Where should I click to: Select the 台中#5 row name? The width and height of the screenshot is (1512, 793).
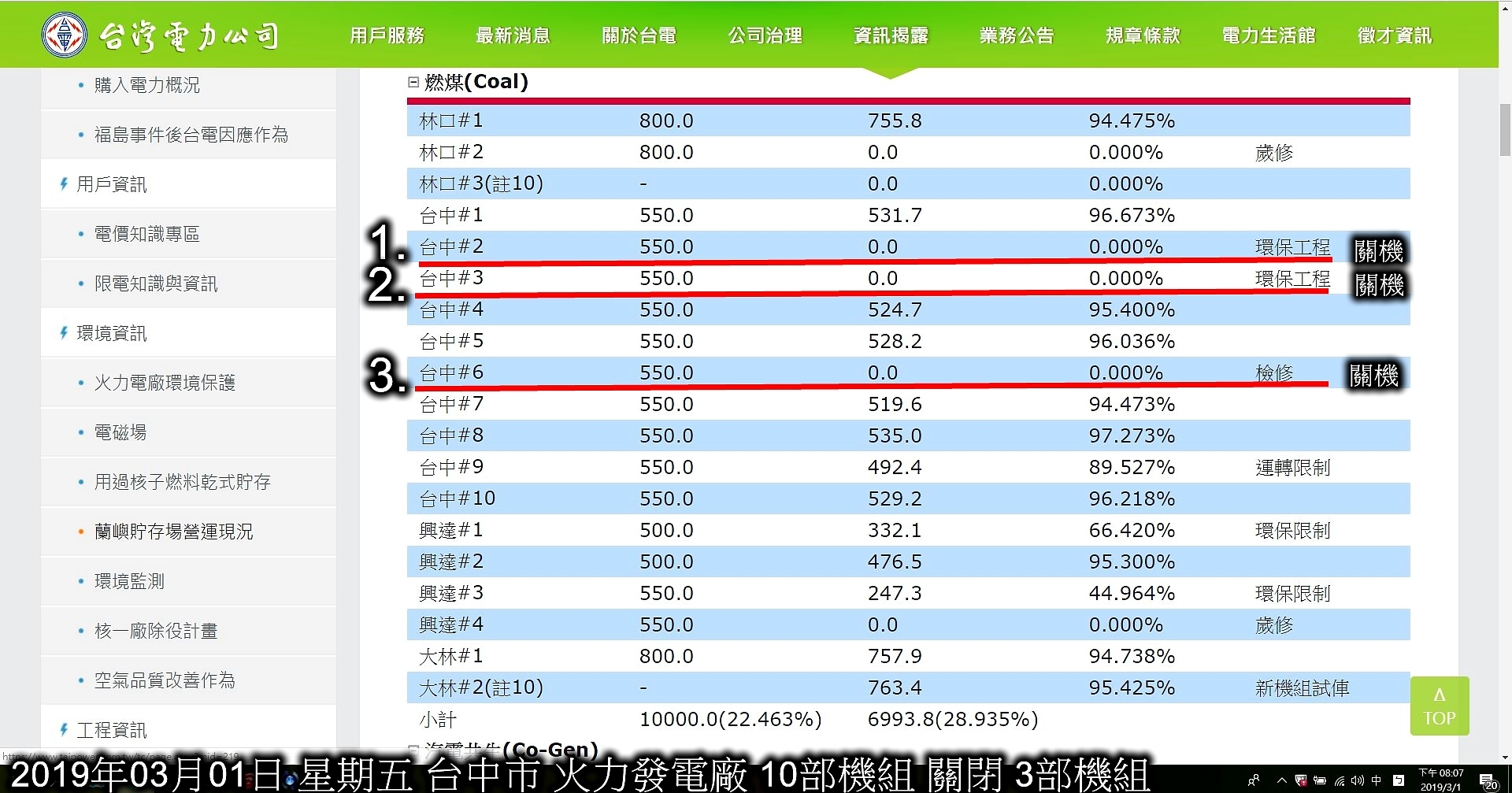tap(451, 341)
